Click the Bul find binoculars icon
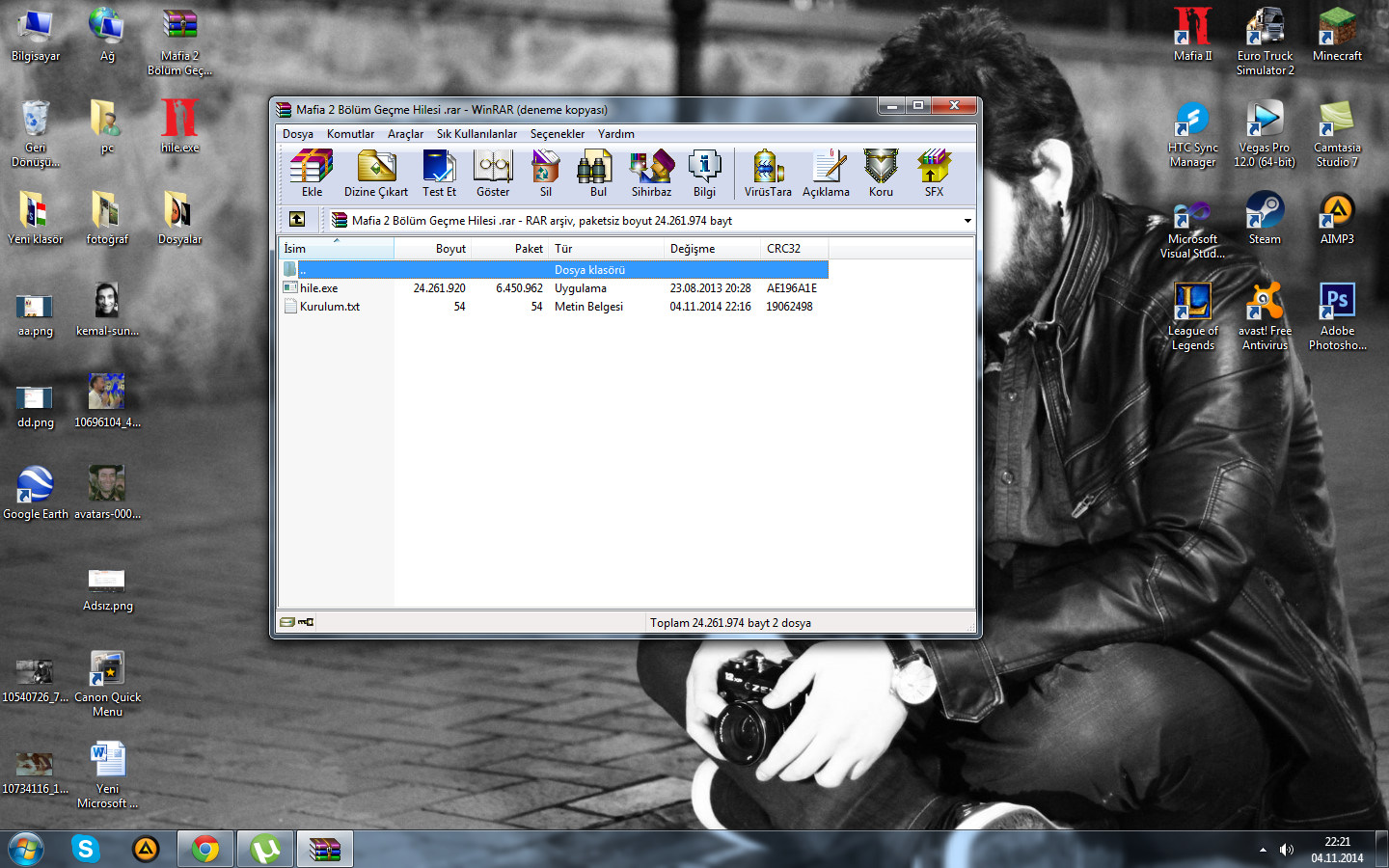Screen dimensions: 1389x868 point(598,174)
